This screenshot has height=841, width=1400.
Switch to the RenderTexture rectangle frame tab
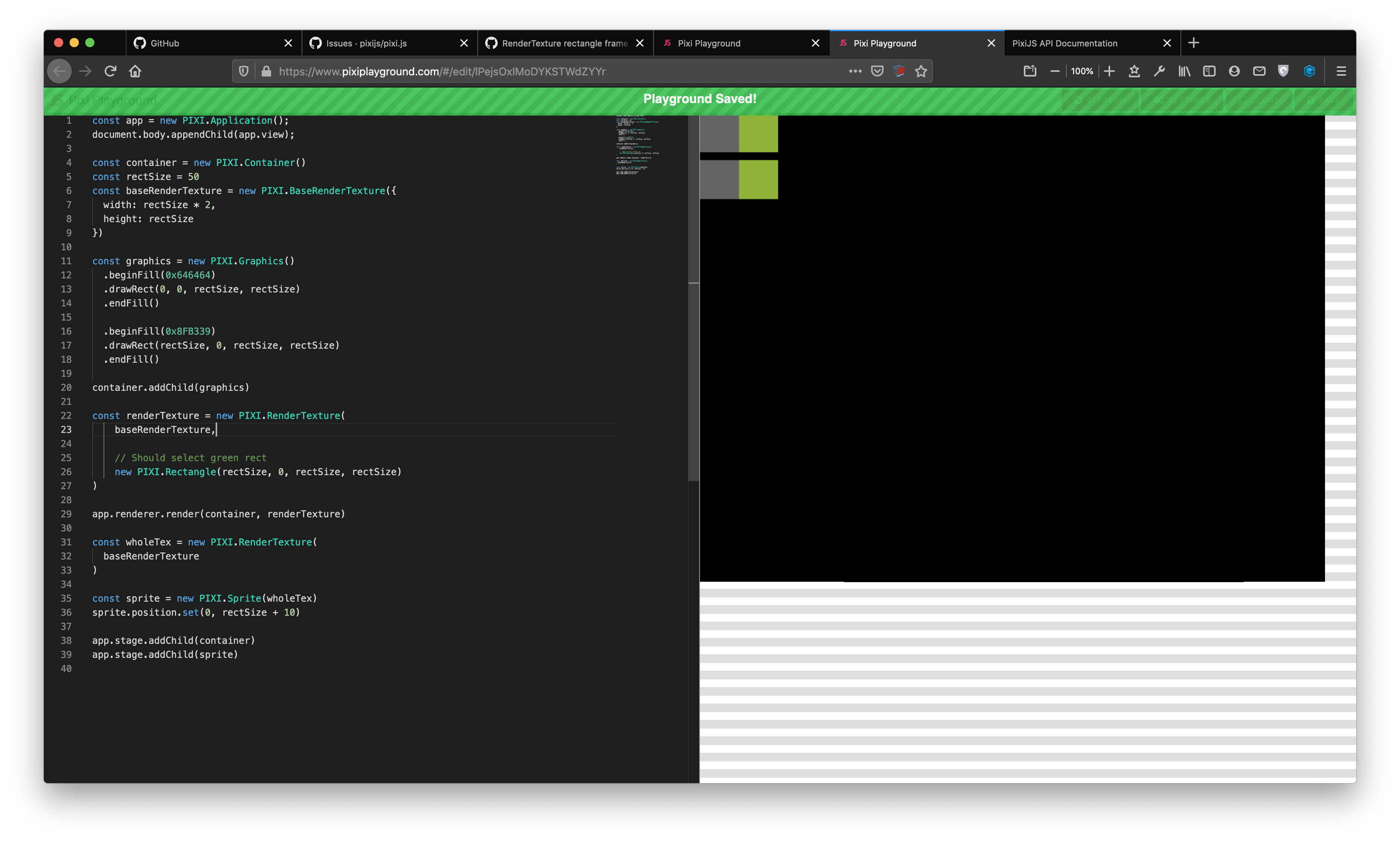pos(561,43)
